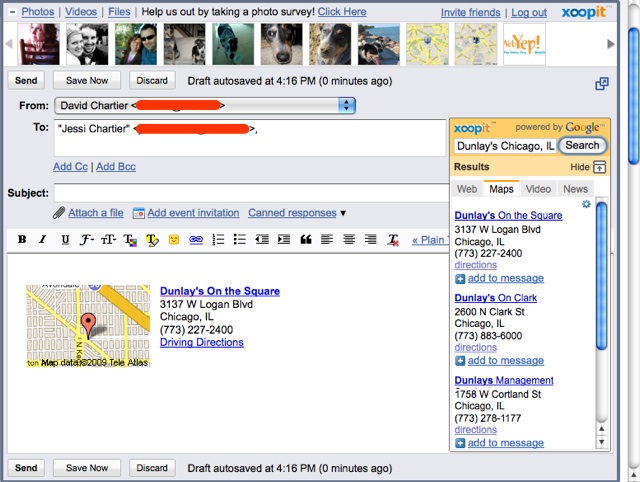Viewport: 640px width, 482px height.
Task: Click the bottom Send button
Action: point(26,468)
